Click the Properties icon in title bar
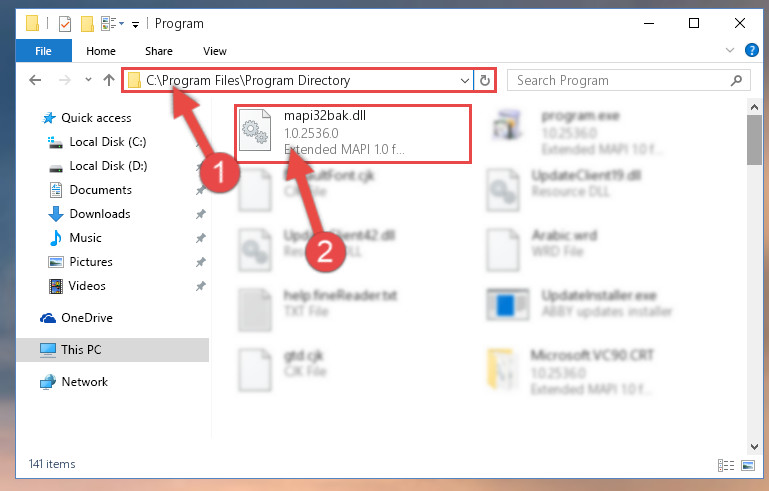The image size is (769, 491). (x=65, y=24)
